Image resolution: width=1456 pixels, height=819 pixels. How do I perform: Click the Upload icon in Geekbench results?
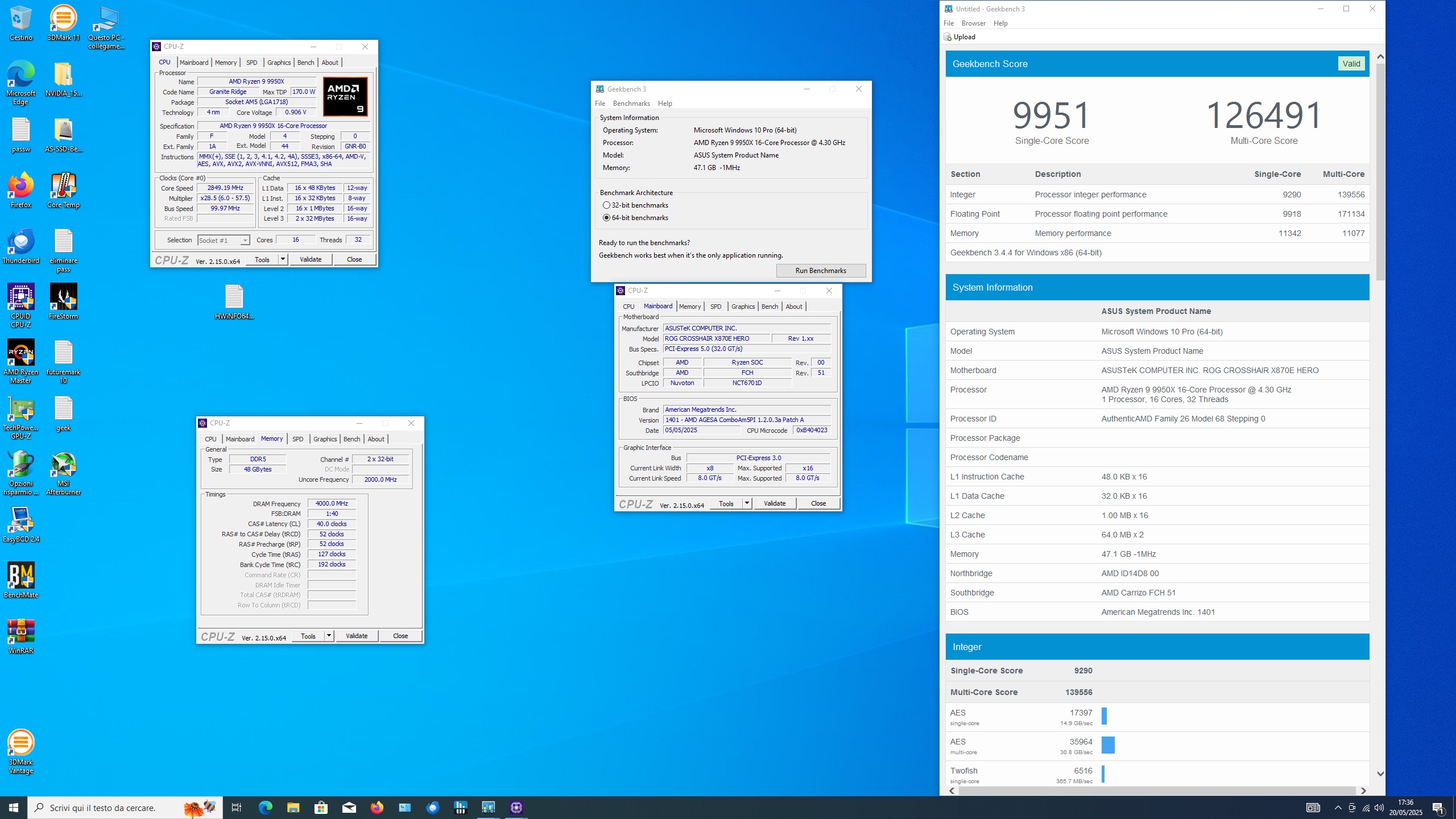coord(948,37)
